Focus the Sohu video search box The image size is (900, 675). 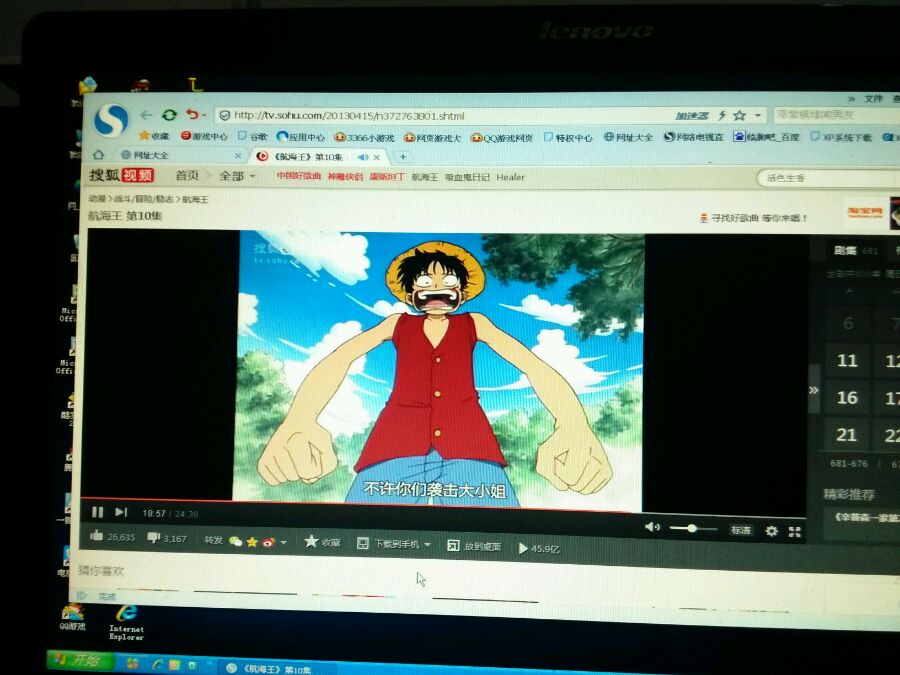[x=827, y=178]
